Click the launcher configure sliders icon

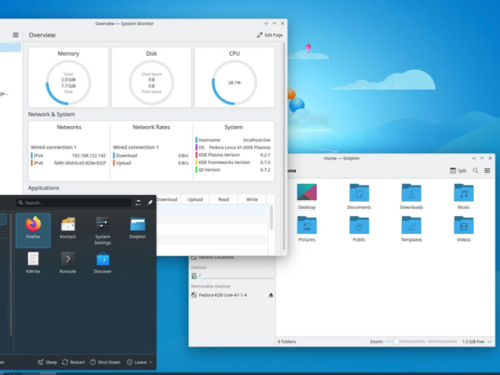pos(138,203)
